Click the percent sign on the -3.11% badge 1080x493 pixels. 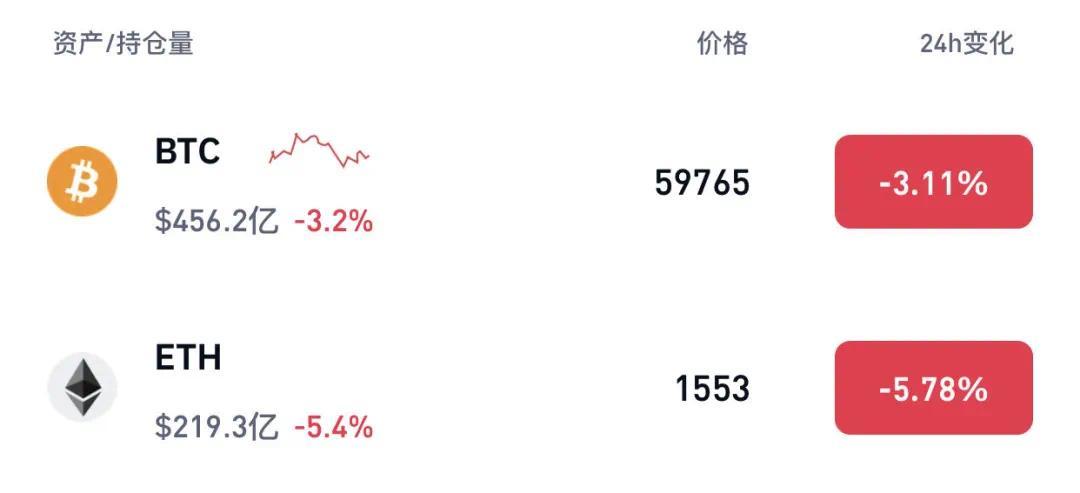click(973, 184)
